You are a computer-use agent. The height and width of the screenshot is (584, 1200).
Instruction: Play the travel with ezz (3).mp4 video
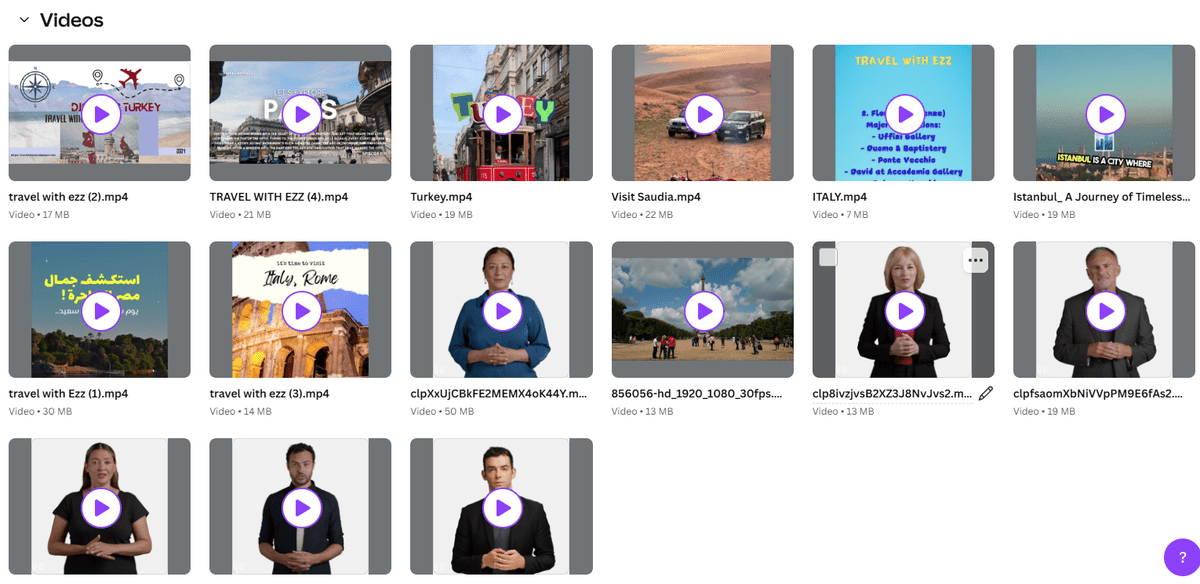[301, 311]
